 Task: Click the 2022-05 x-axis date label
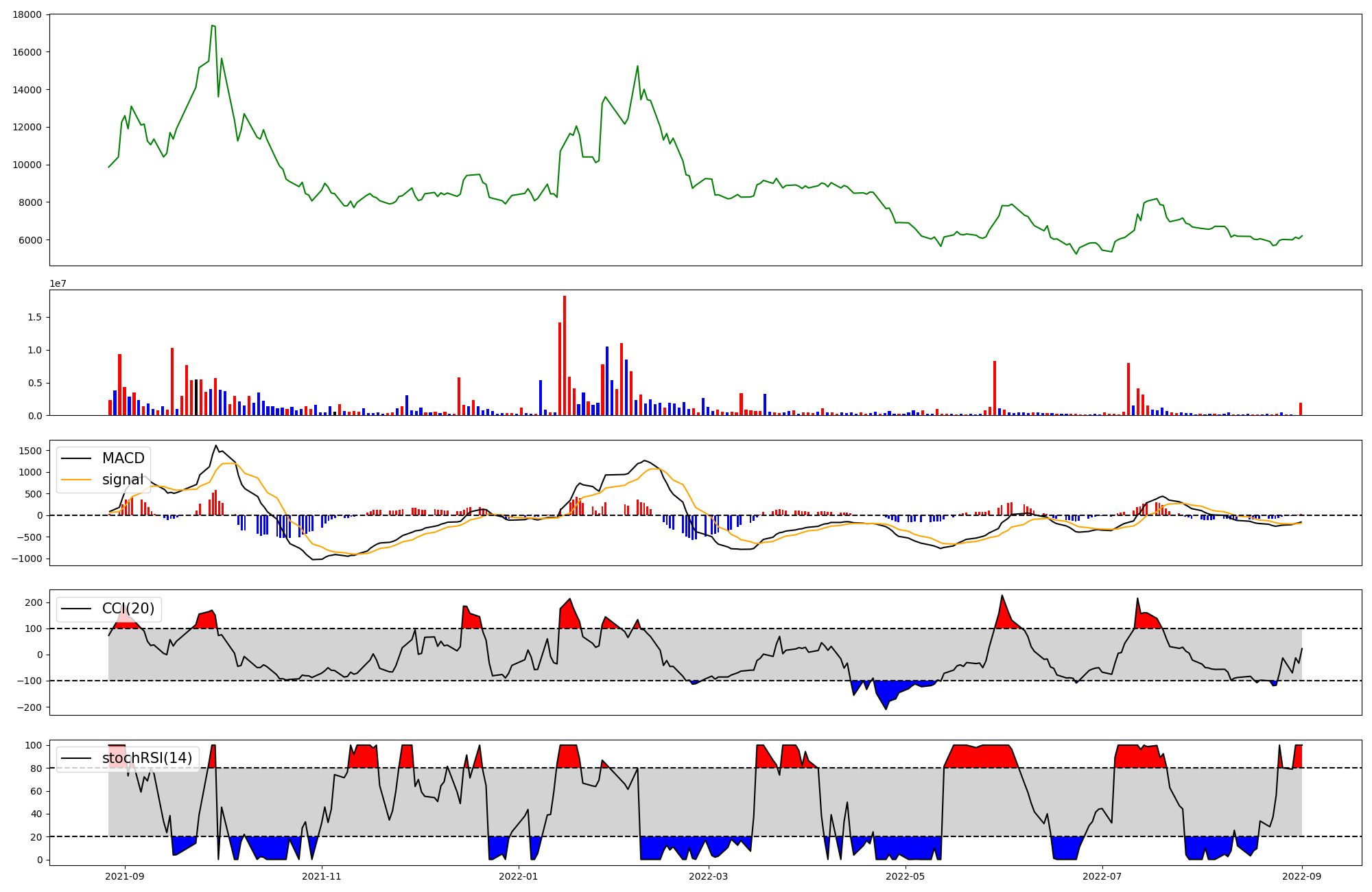coord(906,876)
